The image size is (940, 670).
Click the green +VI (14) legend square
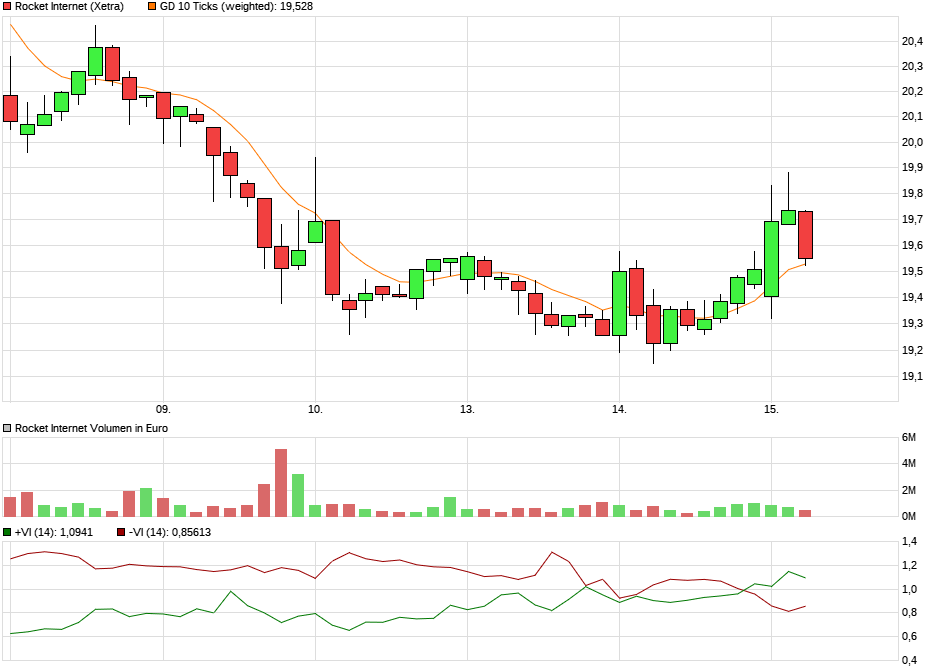(x=8, y=533)
